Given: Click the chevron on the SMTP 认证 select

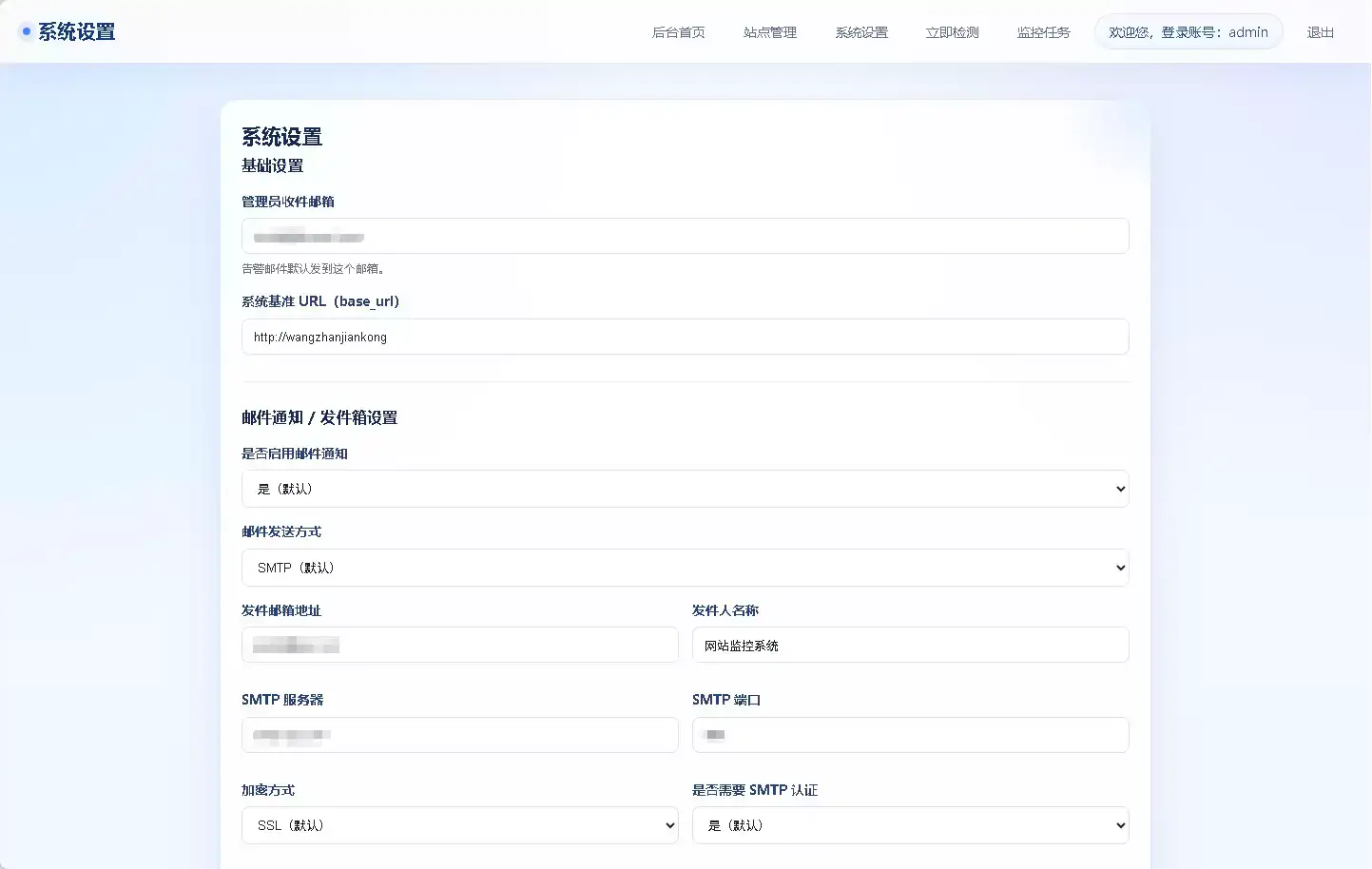Looking at the screenshot, I should click(x=1120, y=825).
